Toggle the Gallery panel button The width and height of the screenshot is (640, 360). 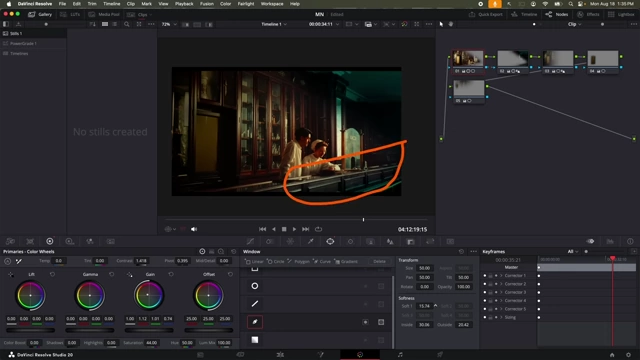point(40,14)
